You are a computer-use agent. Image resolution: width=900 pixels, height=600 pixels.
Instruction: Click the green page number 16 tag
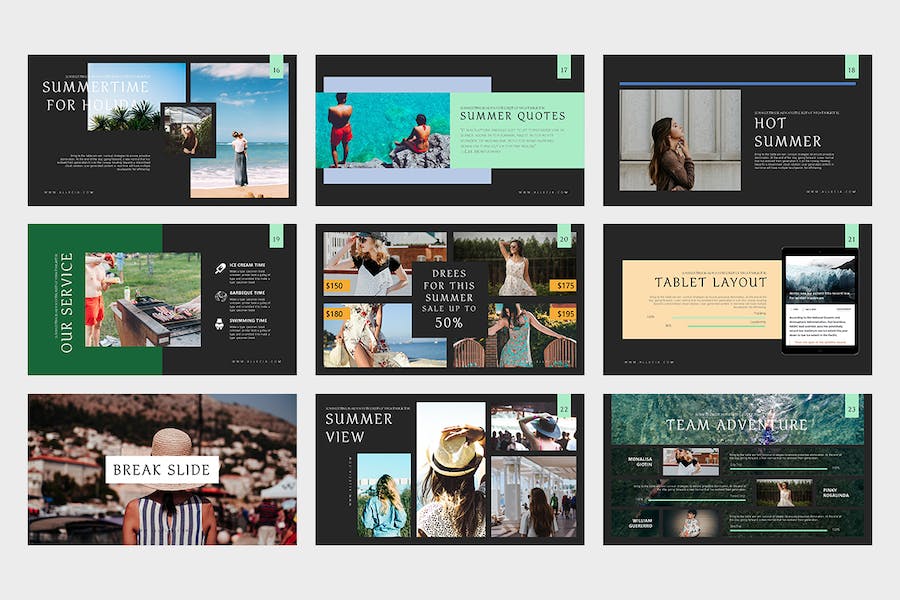(277, 67)
